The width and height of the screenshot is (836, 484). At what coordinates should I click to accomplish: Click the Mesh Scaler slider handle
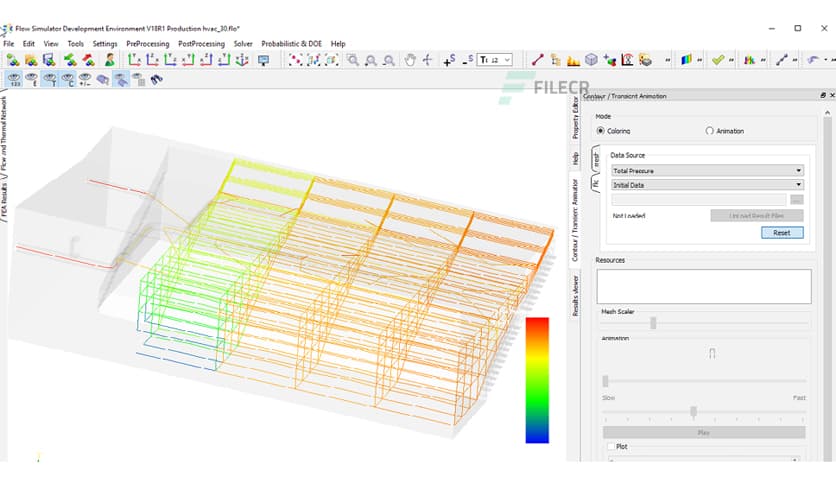653,322
